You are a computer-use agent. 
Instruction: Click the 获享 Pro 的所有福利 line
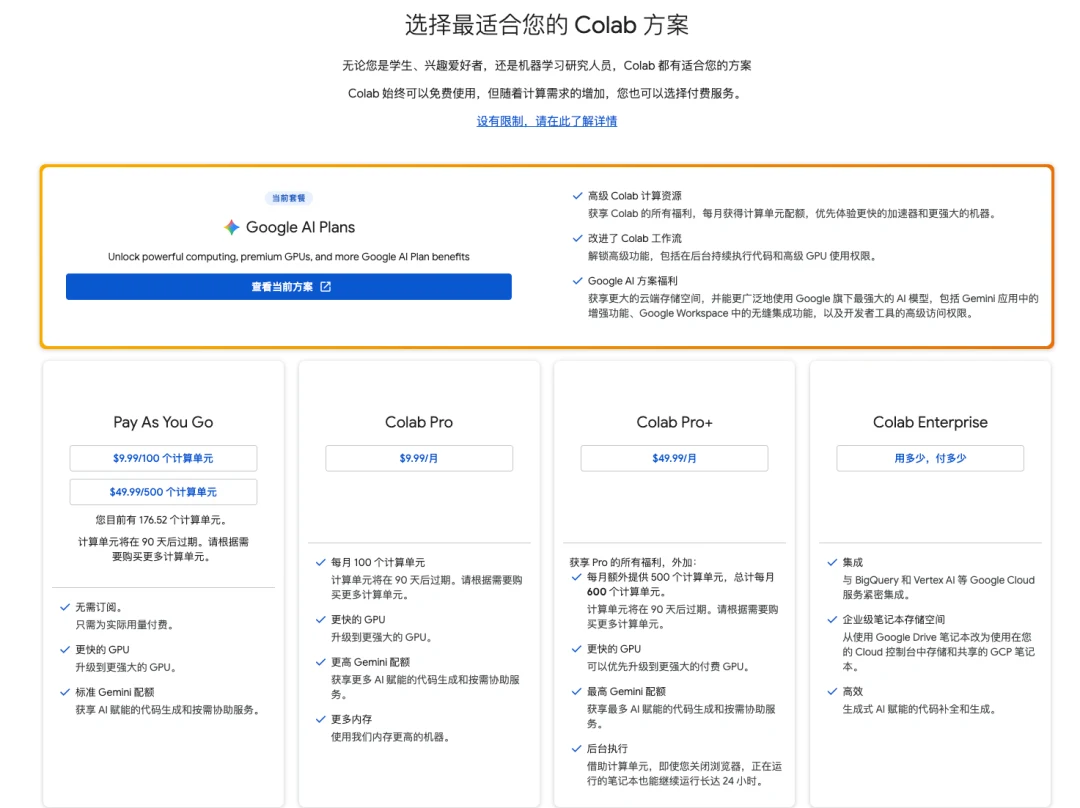click(633, 562)
